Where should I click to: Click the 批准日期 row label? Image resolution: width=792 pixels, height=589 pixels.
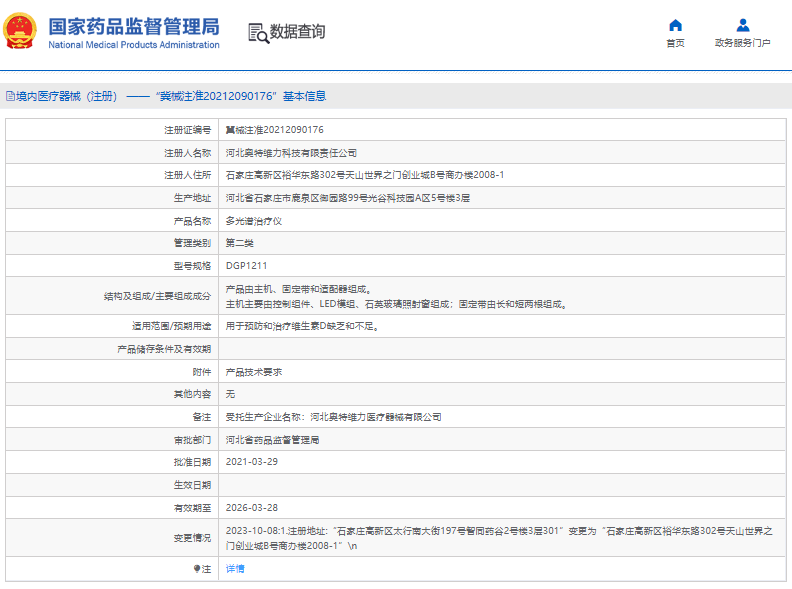[192, 462]
